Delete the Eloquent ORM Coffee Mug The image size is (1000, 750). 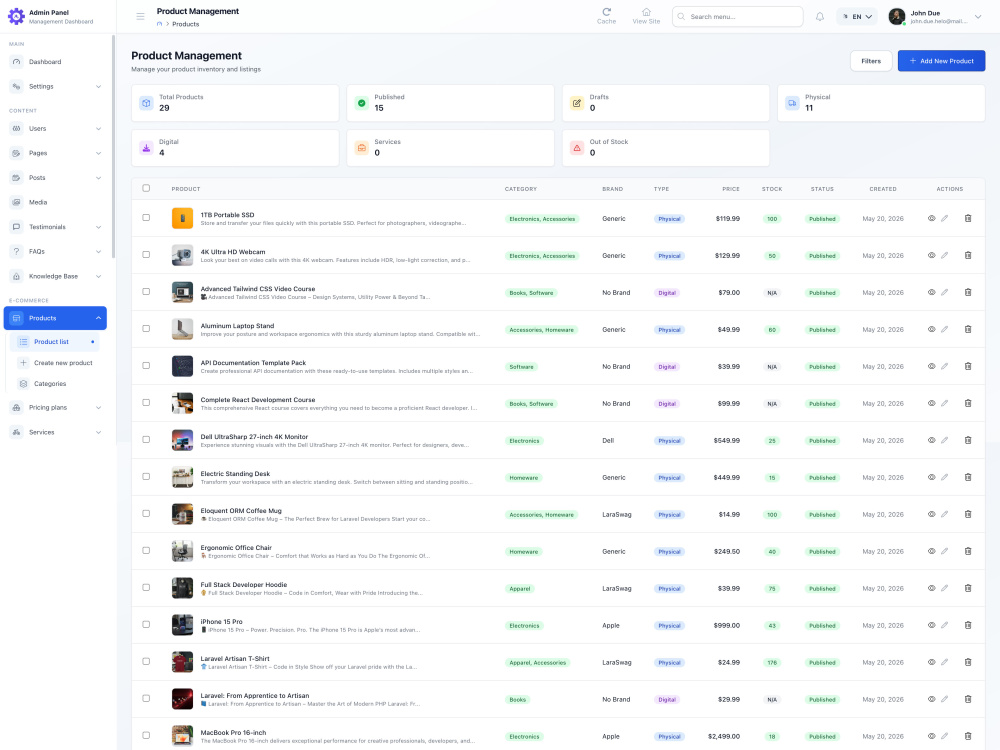967,514
